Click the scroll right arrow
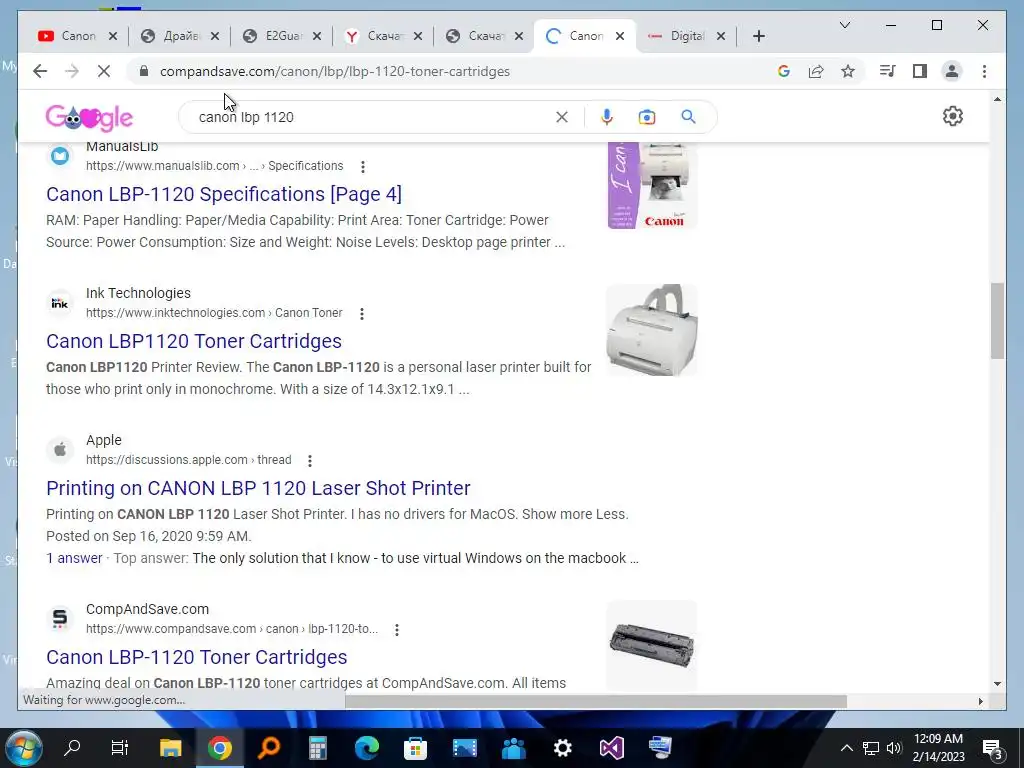Image resolution: width=1024 pixels, height=768 pixels. (x=980, y=701)
